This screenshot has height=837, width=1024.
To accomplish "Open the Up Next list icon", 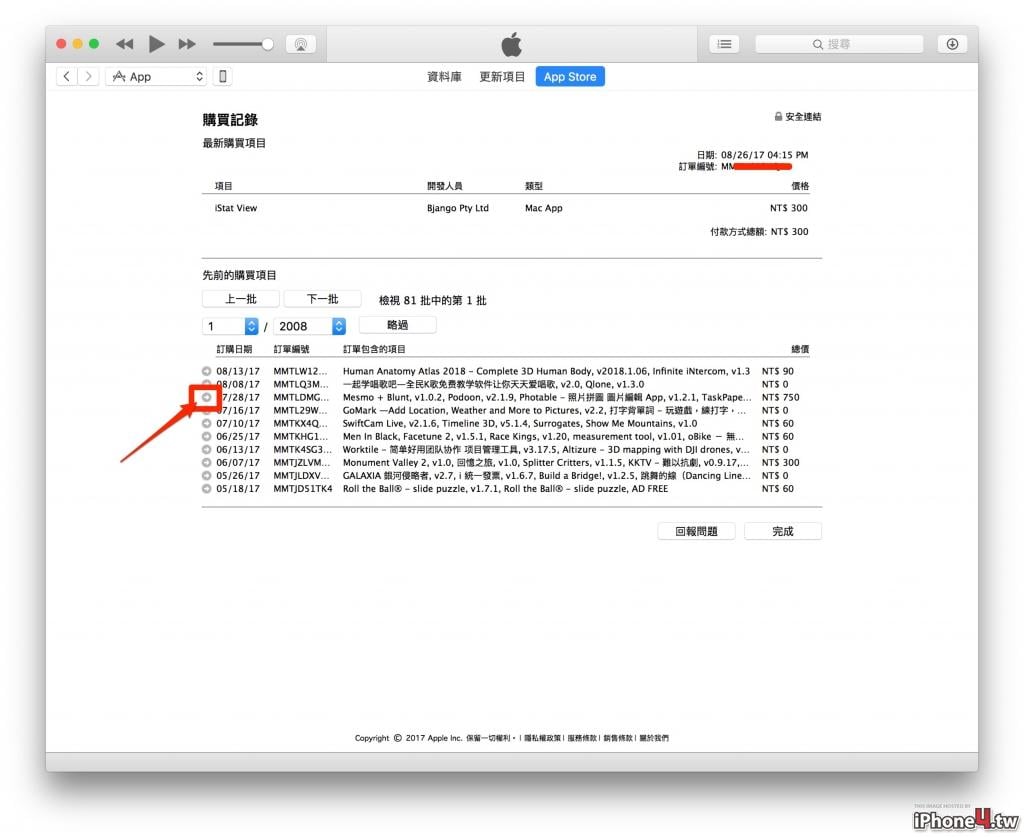I will pyautogui.click(x=724, y=44).
